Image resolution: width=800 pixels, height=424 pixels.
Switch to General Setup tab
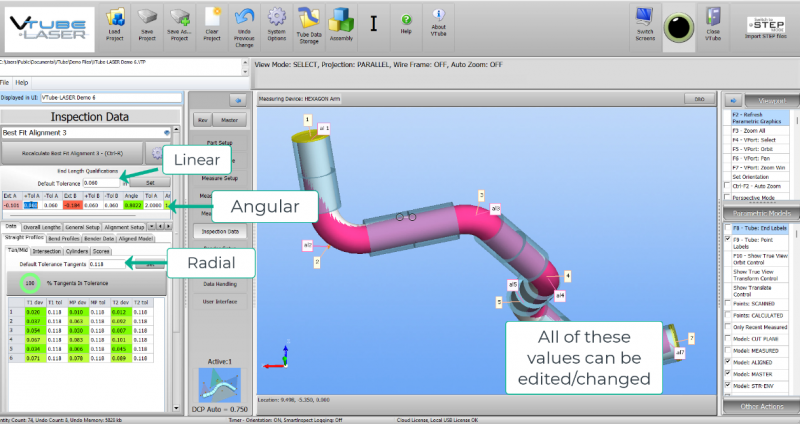point(82,227)
